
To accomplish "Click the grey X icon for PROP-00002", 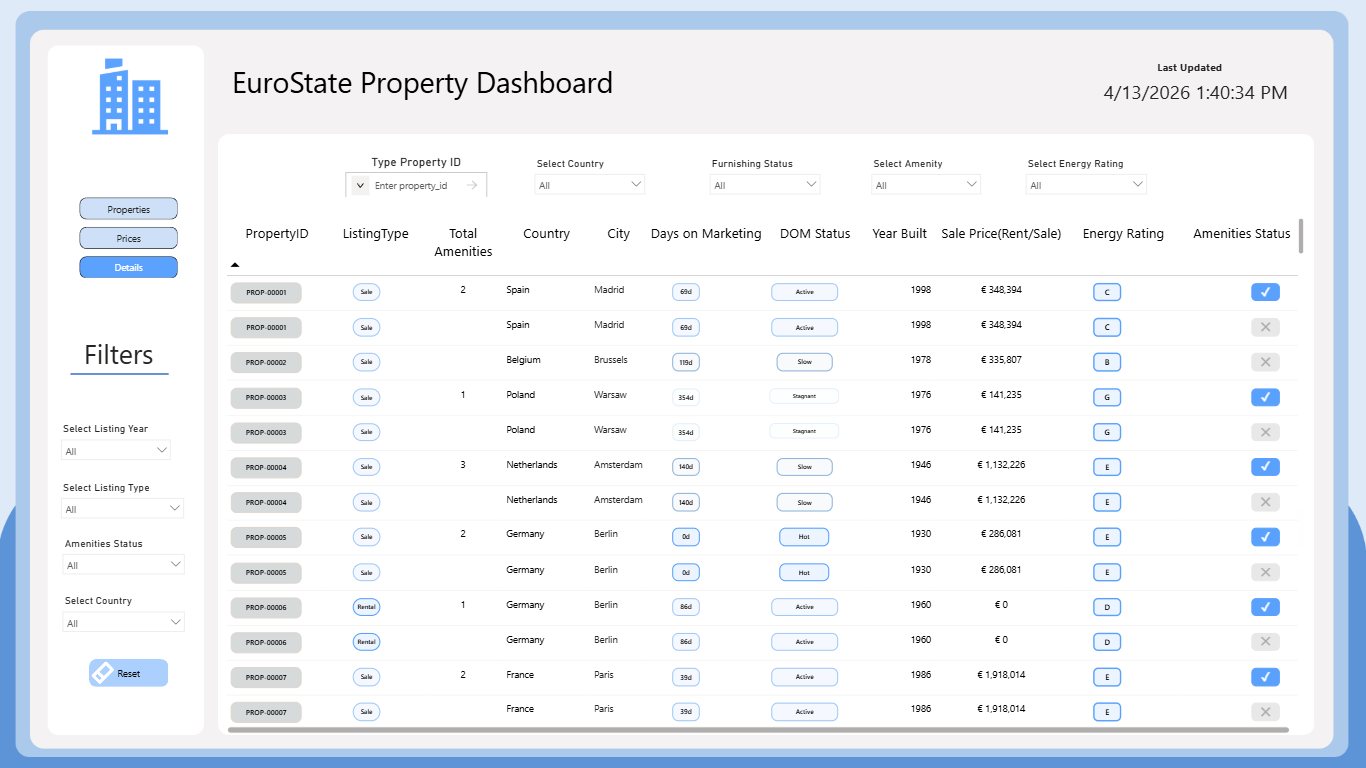I will click(x=1265, y=362).
